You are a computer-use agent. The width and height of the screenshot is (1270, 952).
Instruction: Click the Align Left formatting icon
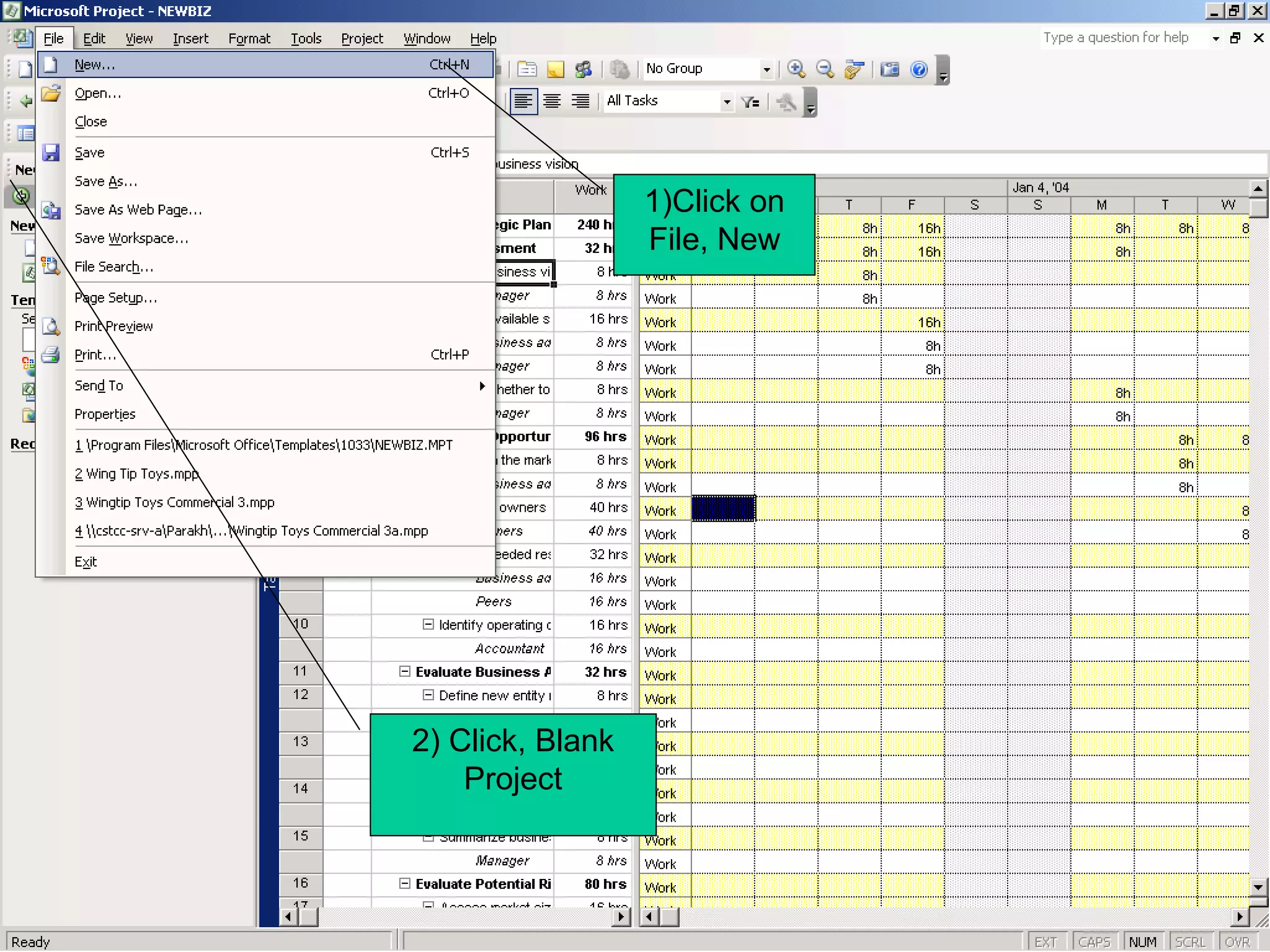click(x=523, y=101)
